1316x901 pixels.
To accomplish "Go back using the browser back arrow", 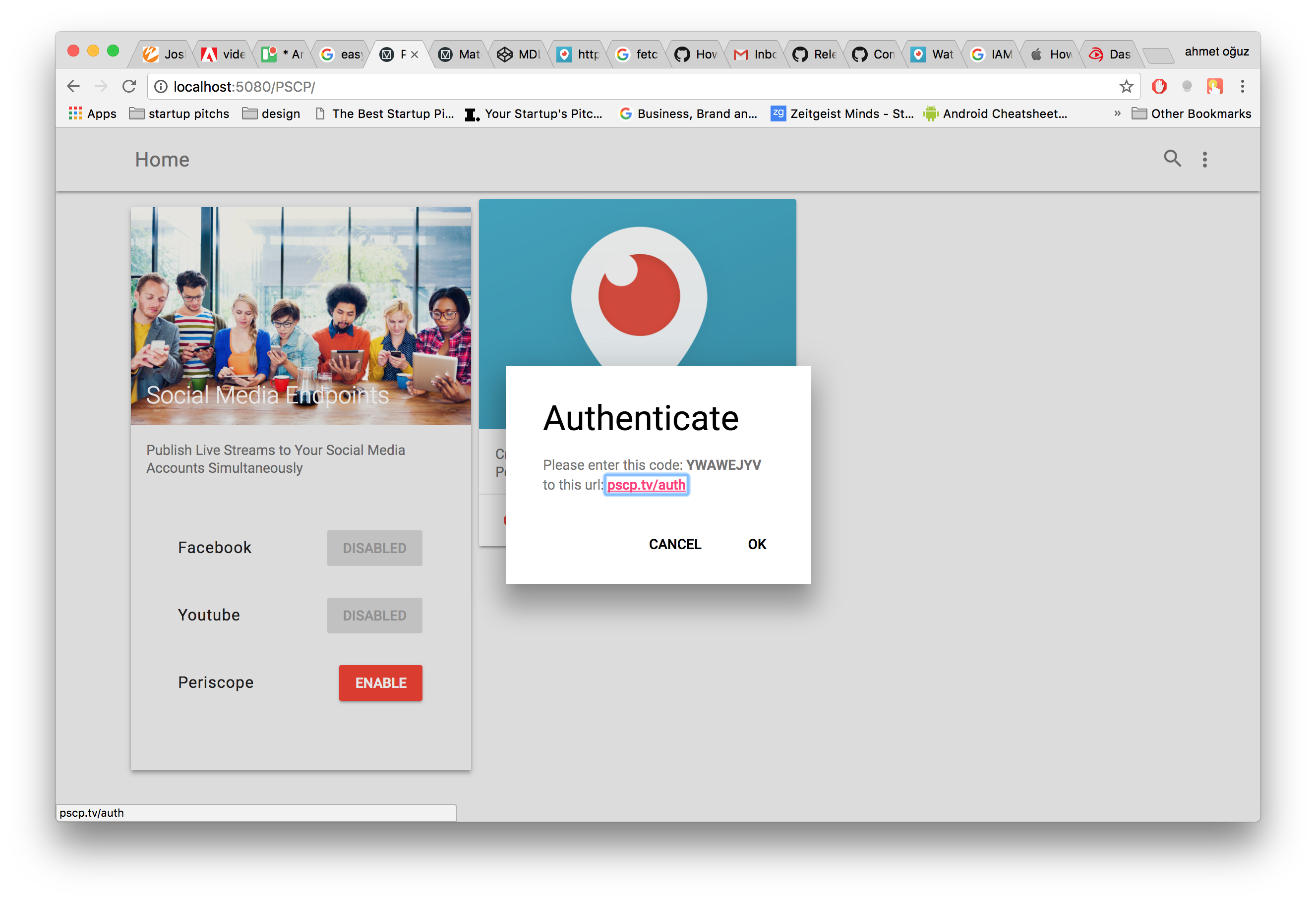I will (x=73, y=86).
